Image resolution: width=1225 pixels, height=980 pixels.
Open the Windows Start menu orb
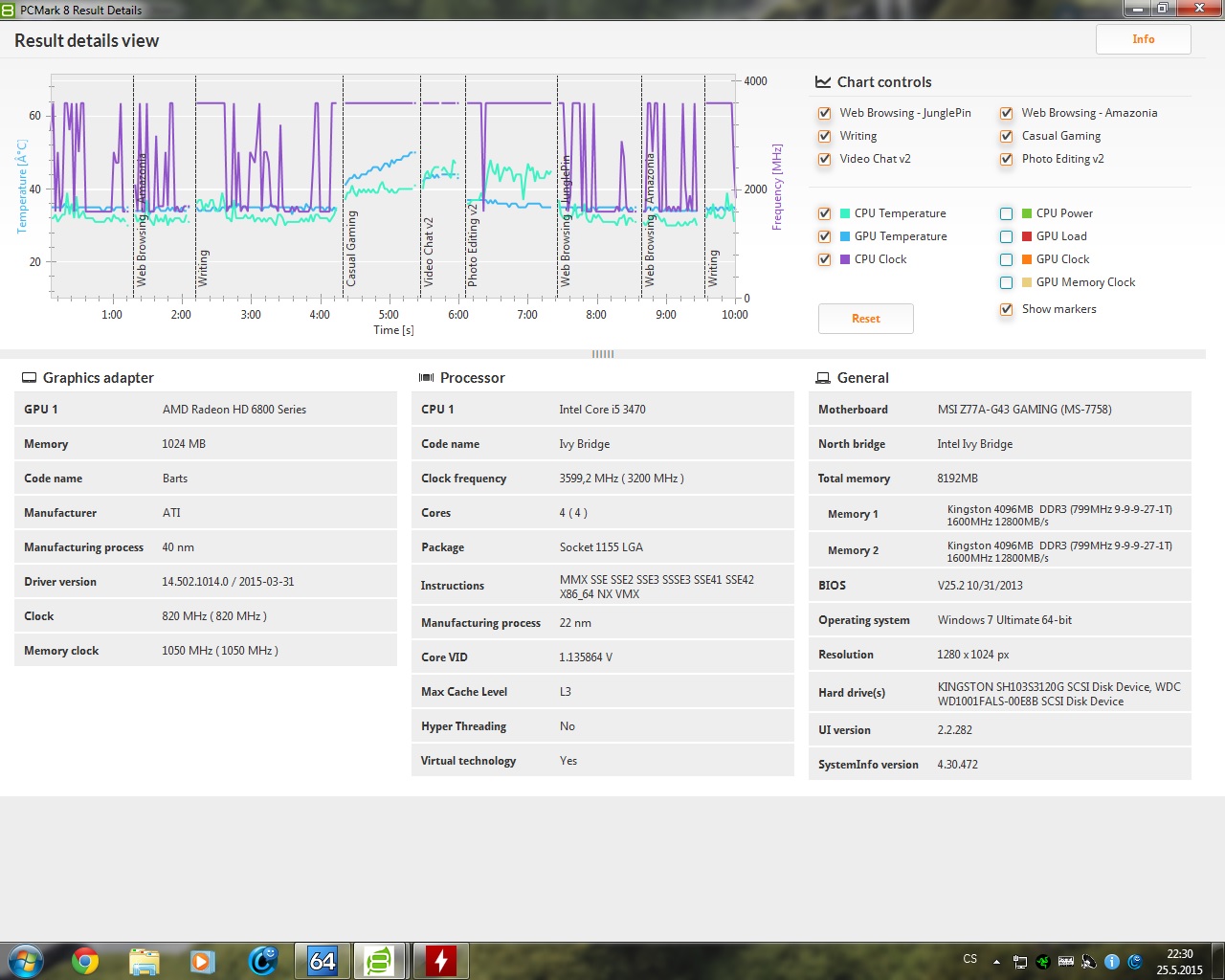[x=25, y=960]
